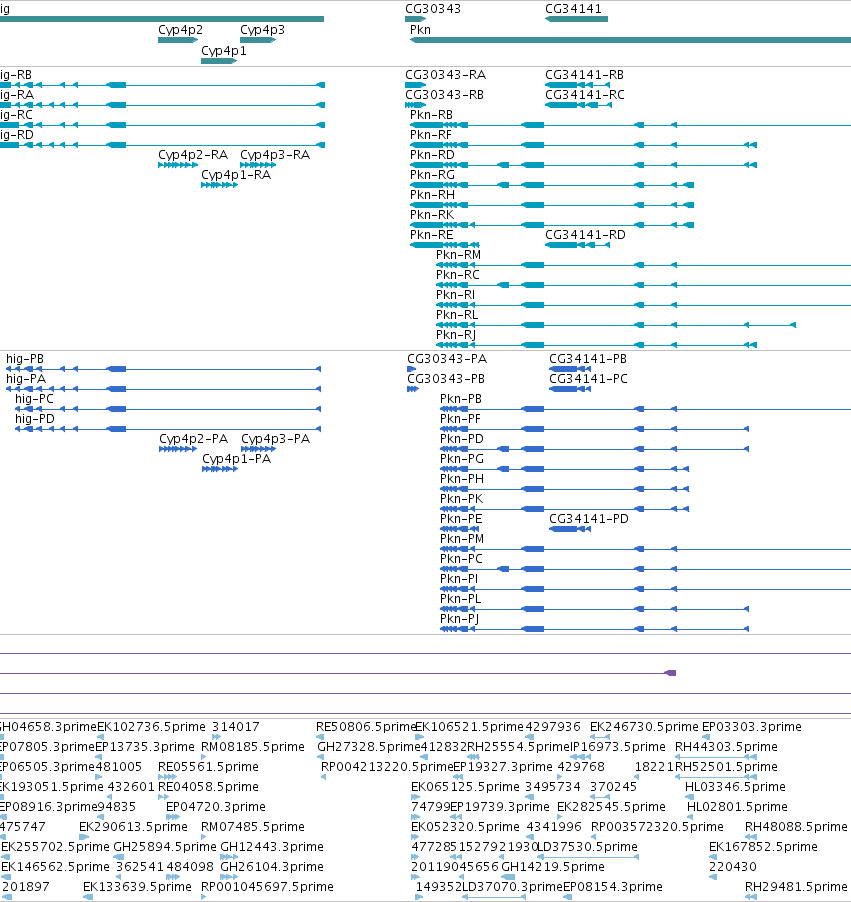Click the Pkn-RE transcript label
851x902 pixels.
click(432, 235)
